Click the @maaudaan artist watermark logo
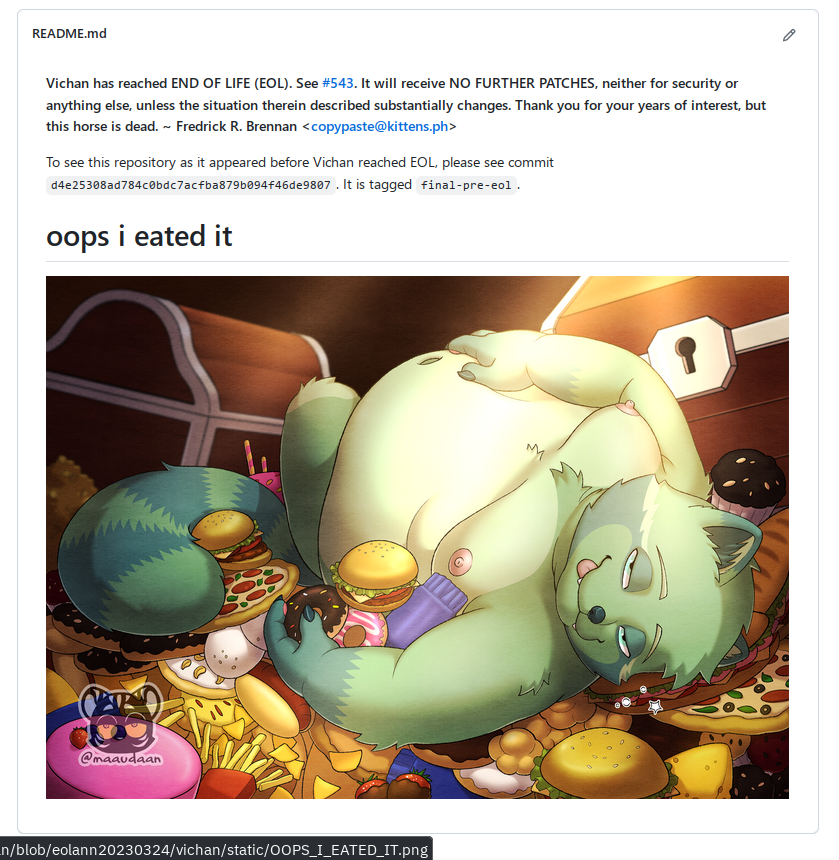 coord(121,722)
